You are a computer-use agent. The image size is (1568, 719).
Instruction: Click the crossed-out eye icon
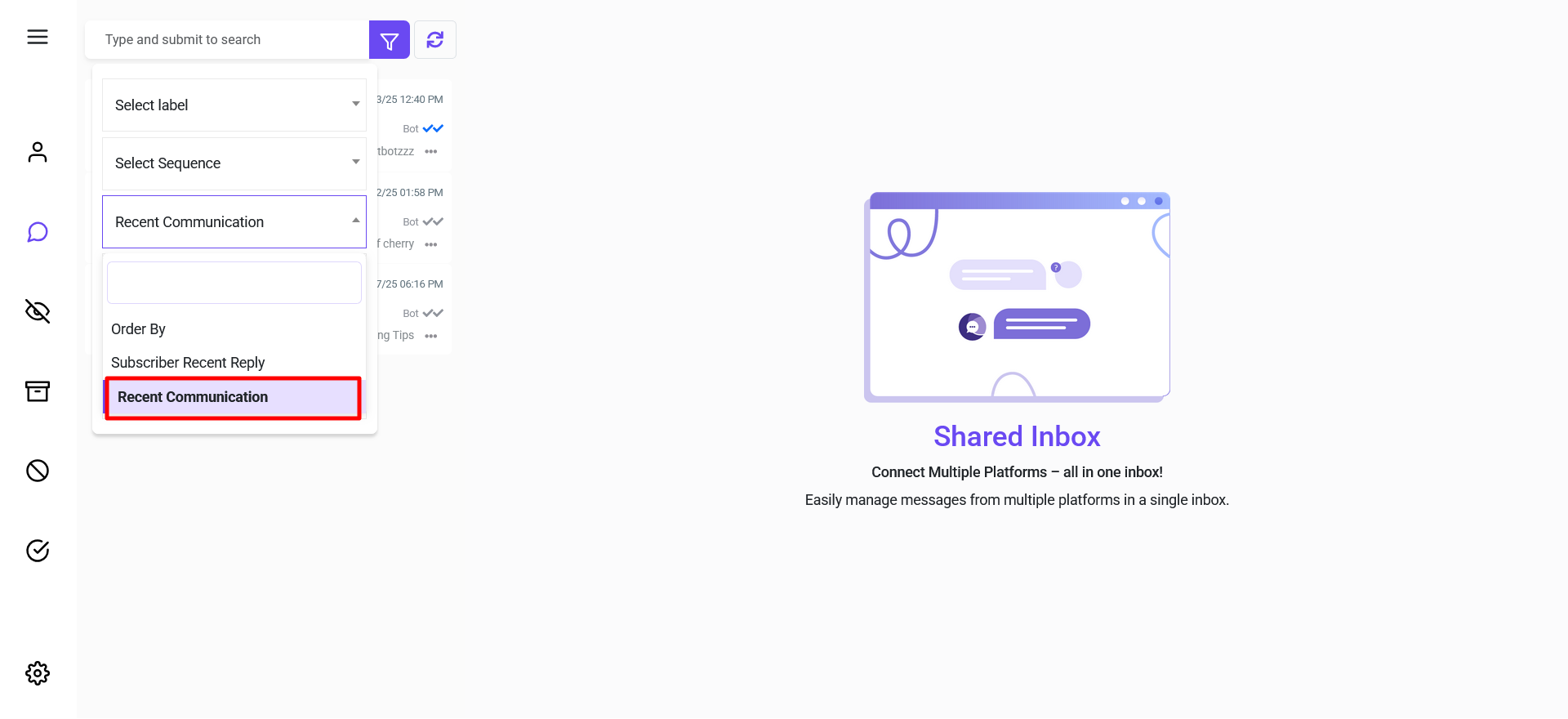point(38,311)
